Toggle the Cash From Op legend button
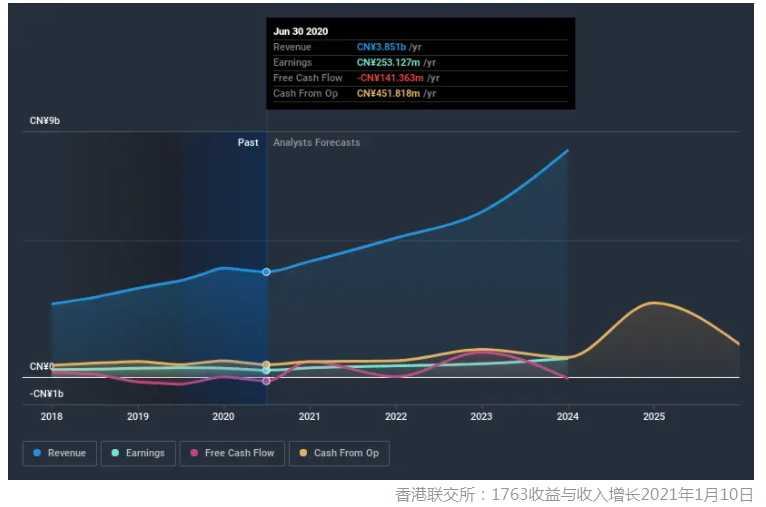The width and height of the screenshot is (766, 507). pyautogui.click(x=340, y=453)
